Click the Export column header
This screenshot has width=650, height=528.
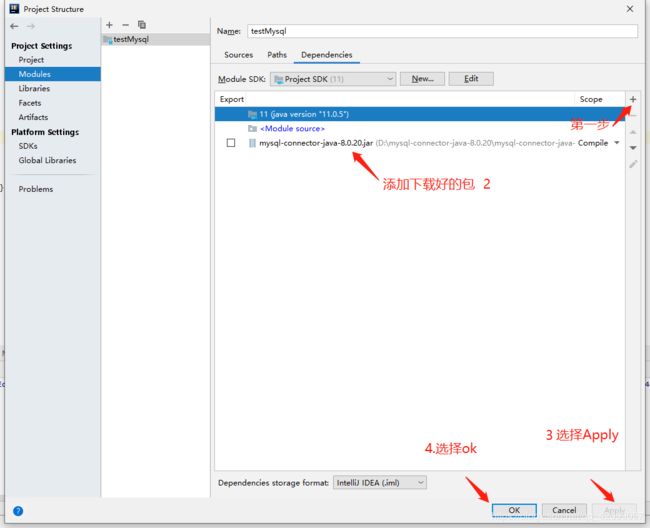click(x=232, y=99)
